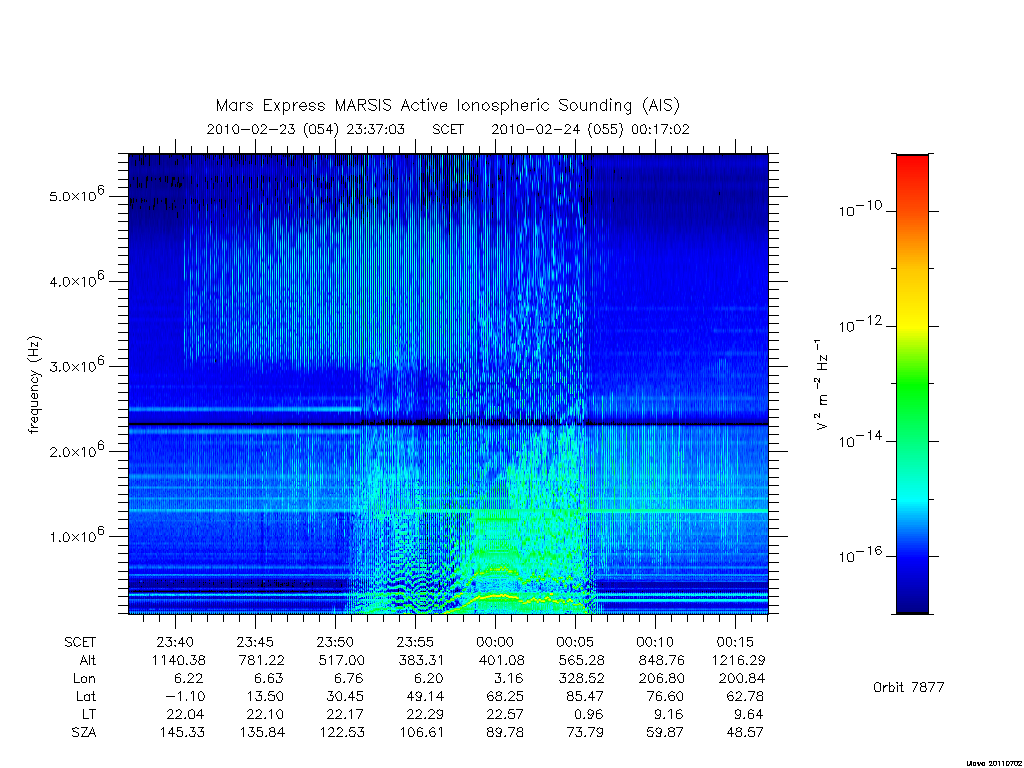Click the 10^-14 colorbar tick label
The width and height of the screenshot is (1024, 768).
[x=860, y=439]
